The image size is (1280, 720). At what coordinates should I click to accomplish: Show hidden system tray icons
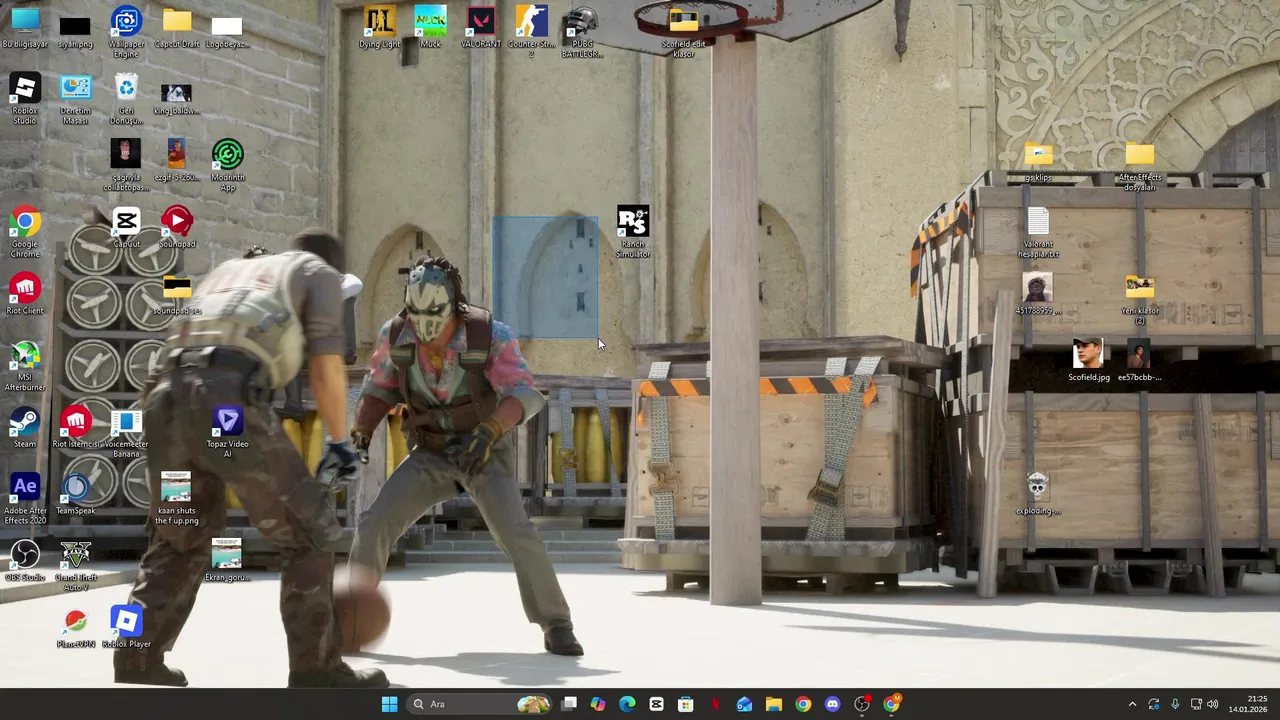click(1132, 704)
